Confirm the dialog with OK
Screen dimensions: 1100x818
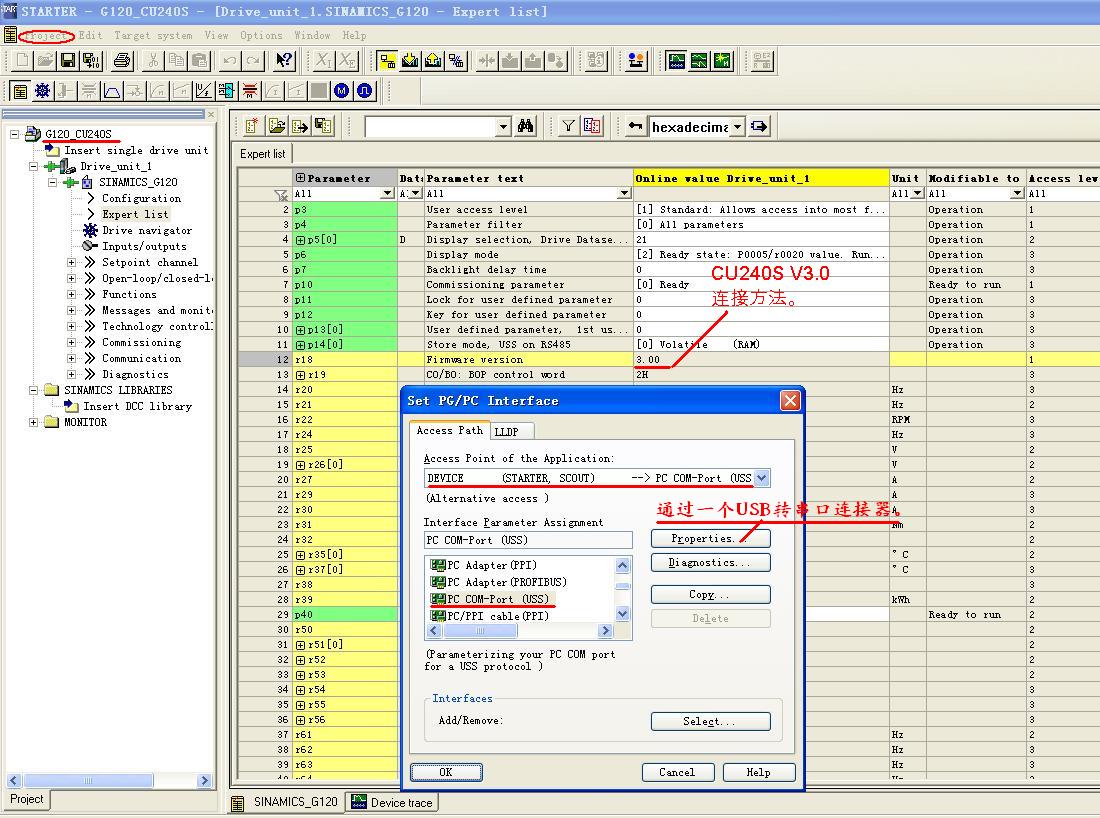pyautogui.click(x=446, y=772)
